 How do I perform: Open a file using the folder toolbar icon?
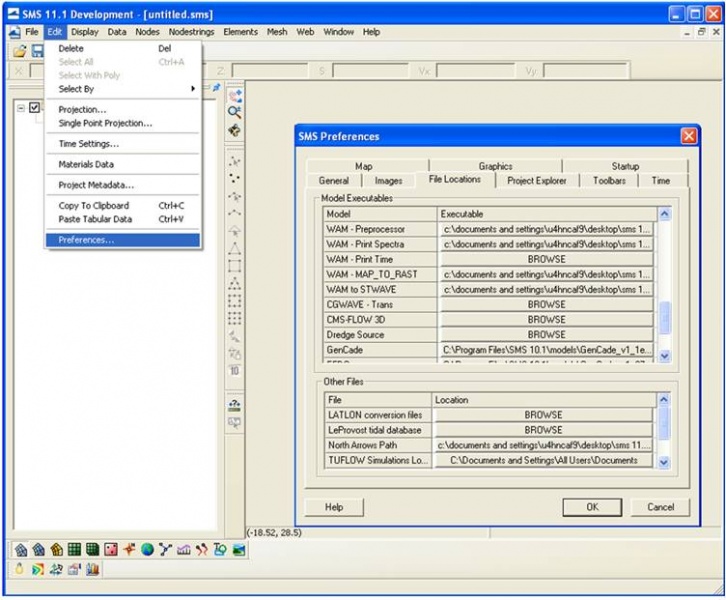click(x=19, y=51)
